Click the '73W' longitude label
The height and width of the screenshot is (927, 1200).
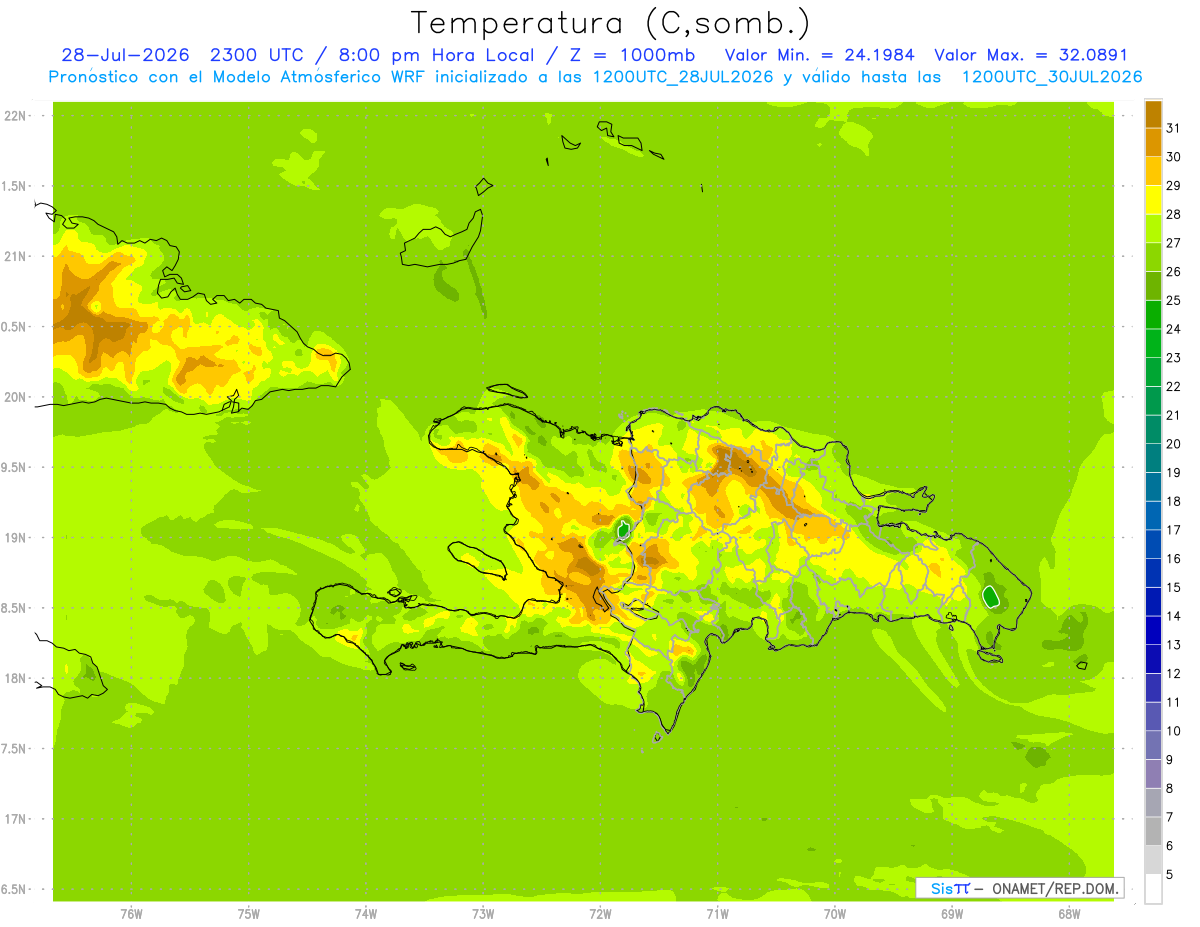click(x=482, y=914)
